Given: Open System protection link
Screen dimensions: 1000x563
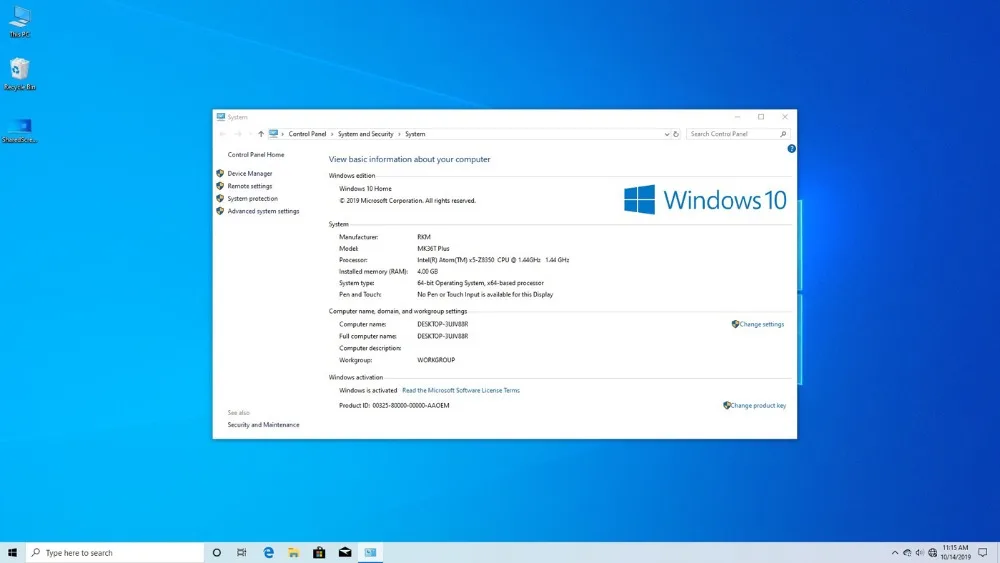Looking at the screenshot, I should 253,198.
